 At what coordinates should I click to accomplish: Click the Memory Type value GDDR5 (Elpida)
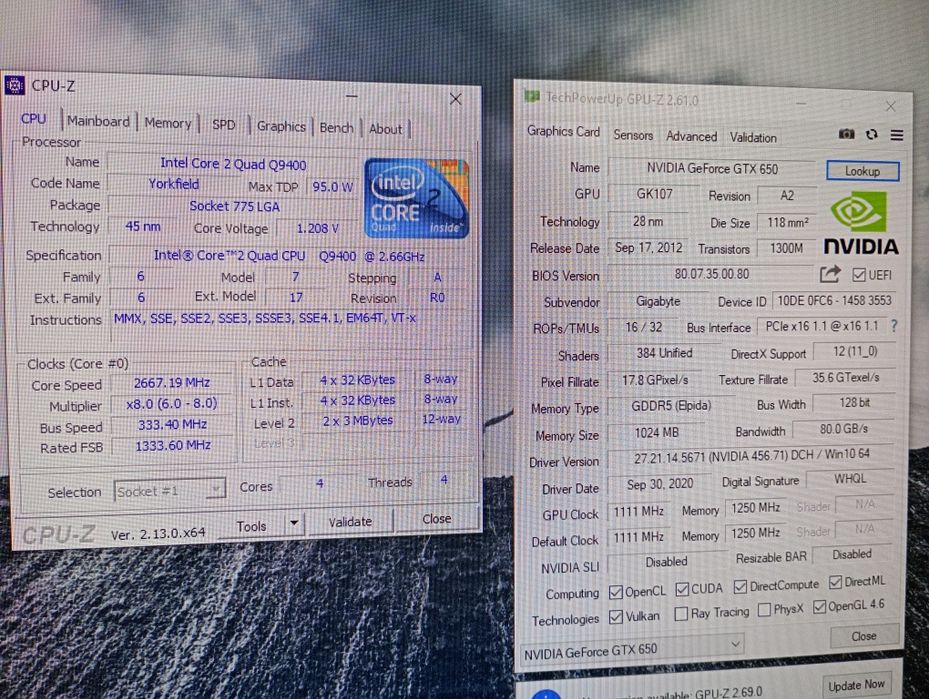coord(671,406)
